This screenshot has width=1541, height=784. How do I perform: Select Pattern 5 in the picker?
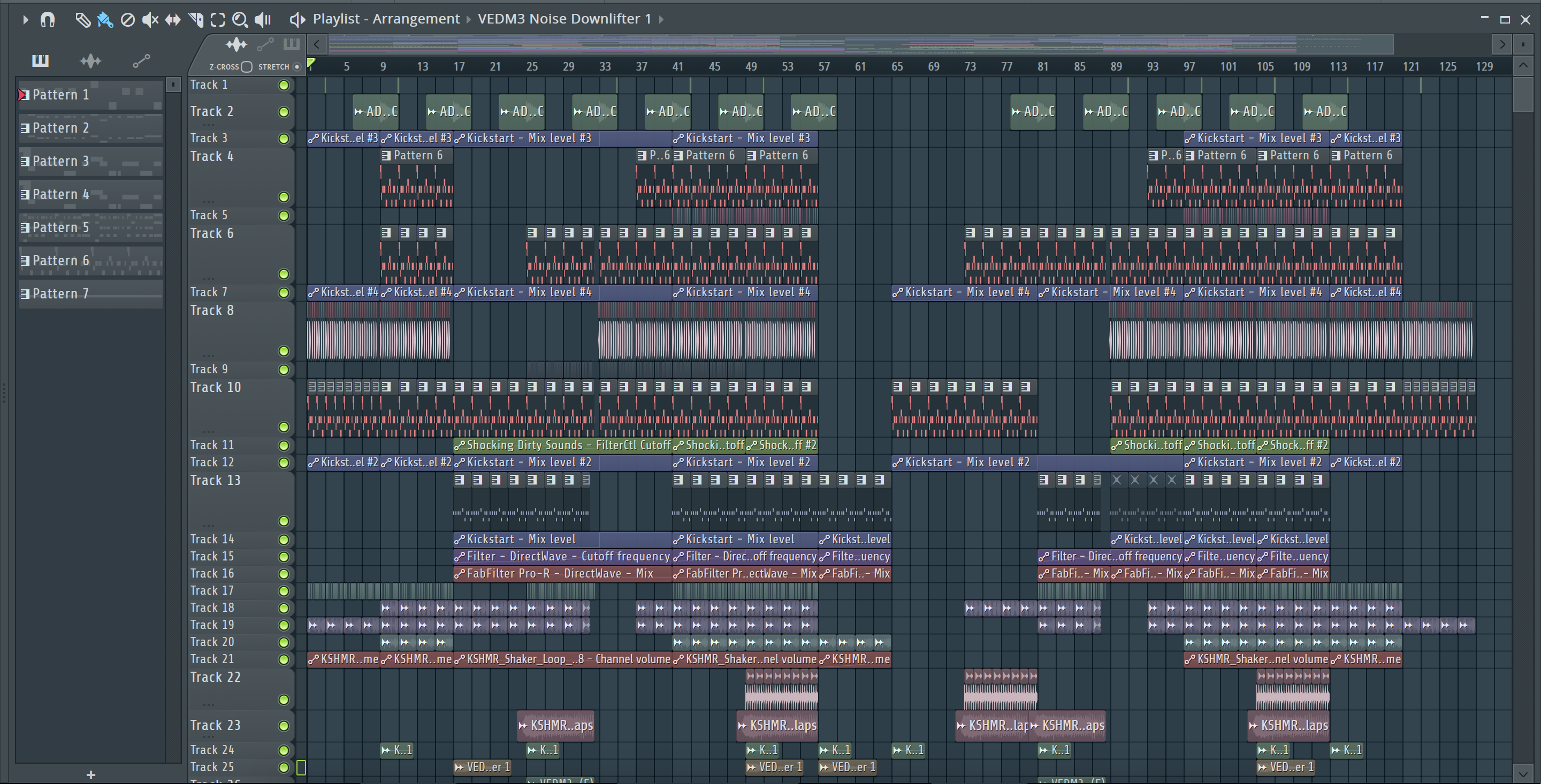pos(90,227)
